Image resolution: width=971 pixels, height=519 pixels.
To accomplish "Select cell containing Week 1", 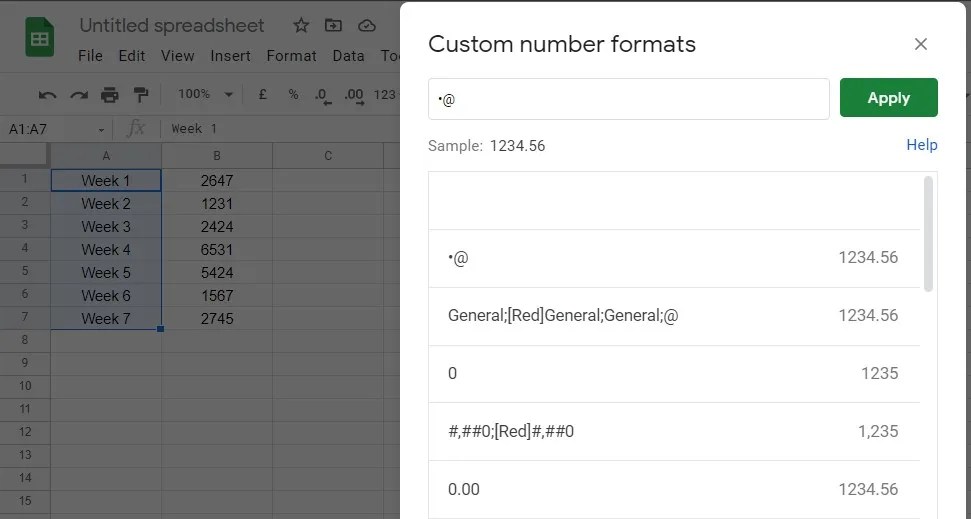I will click(106, 180).
